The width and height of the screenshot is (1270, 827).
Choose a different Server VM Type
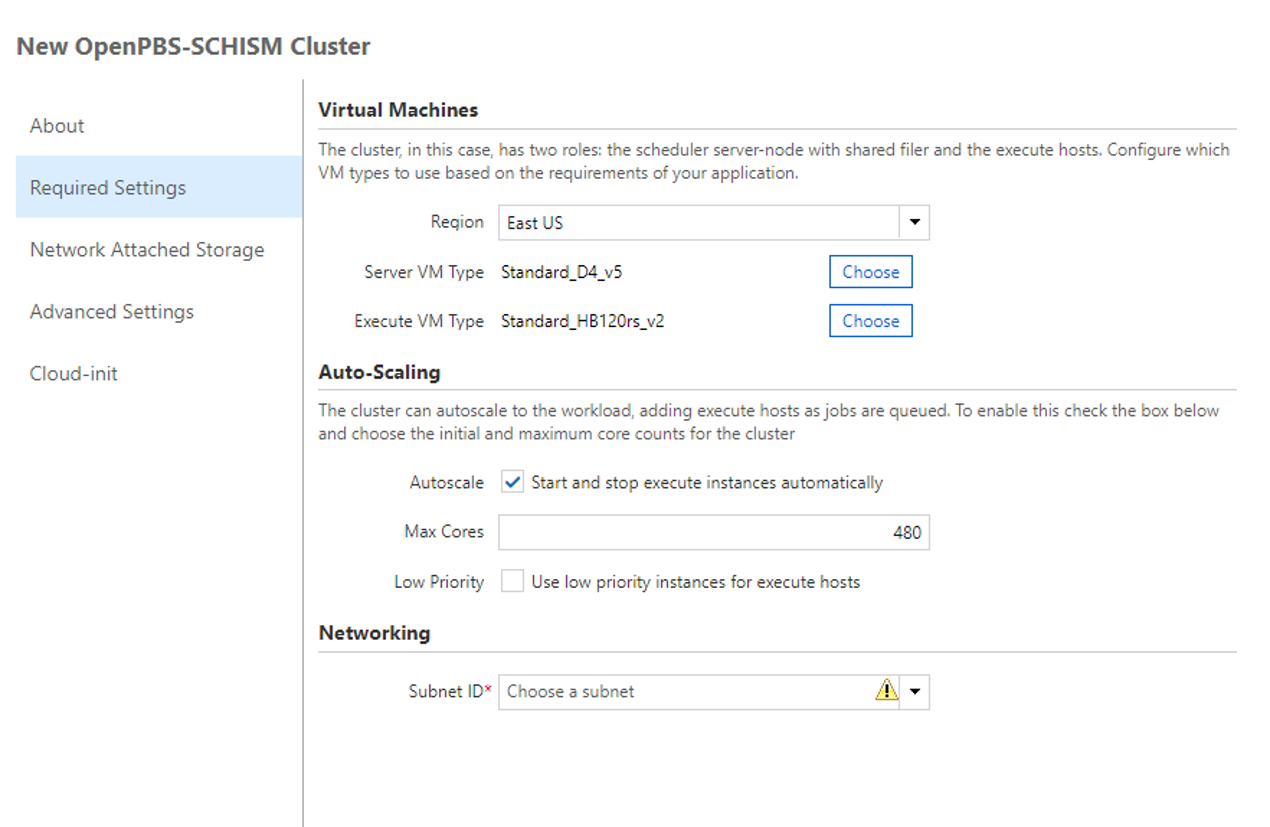[x=870, y=272]
